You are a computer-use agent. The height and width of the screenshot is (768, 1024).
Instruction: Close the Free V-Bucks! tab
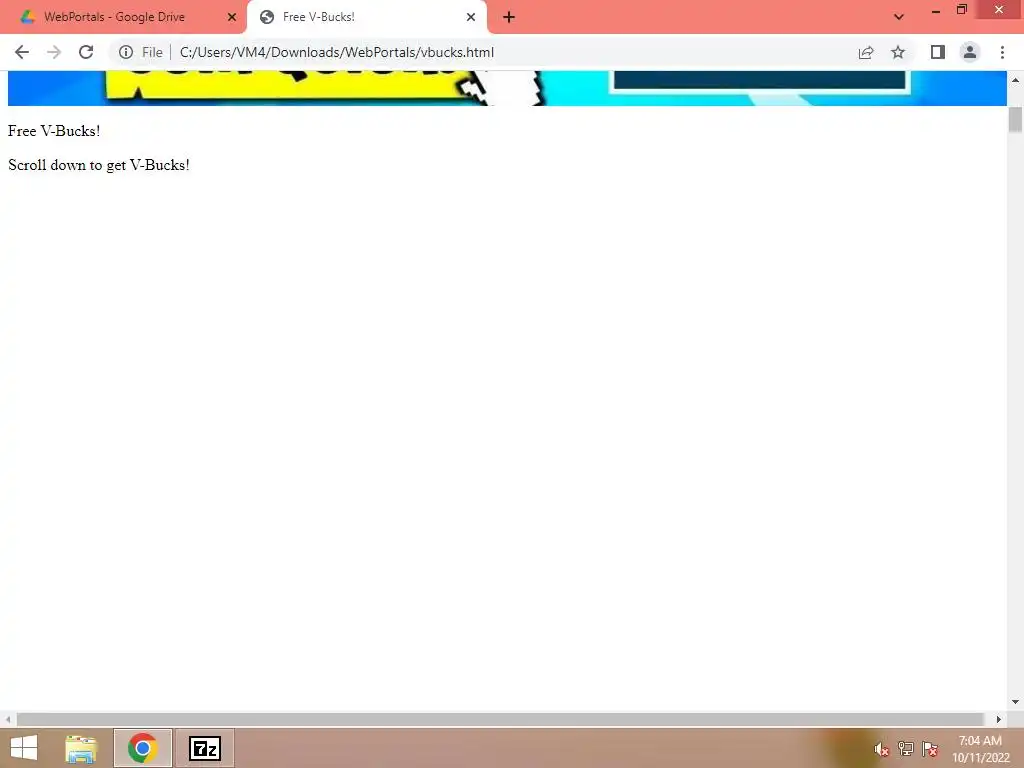(x=471, y=17)
